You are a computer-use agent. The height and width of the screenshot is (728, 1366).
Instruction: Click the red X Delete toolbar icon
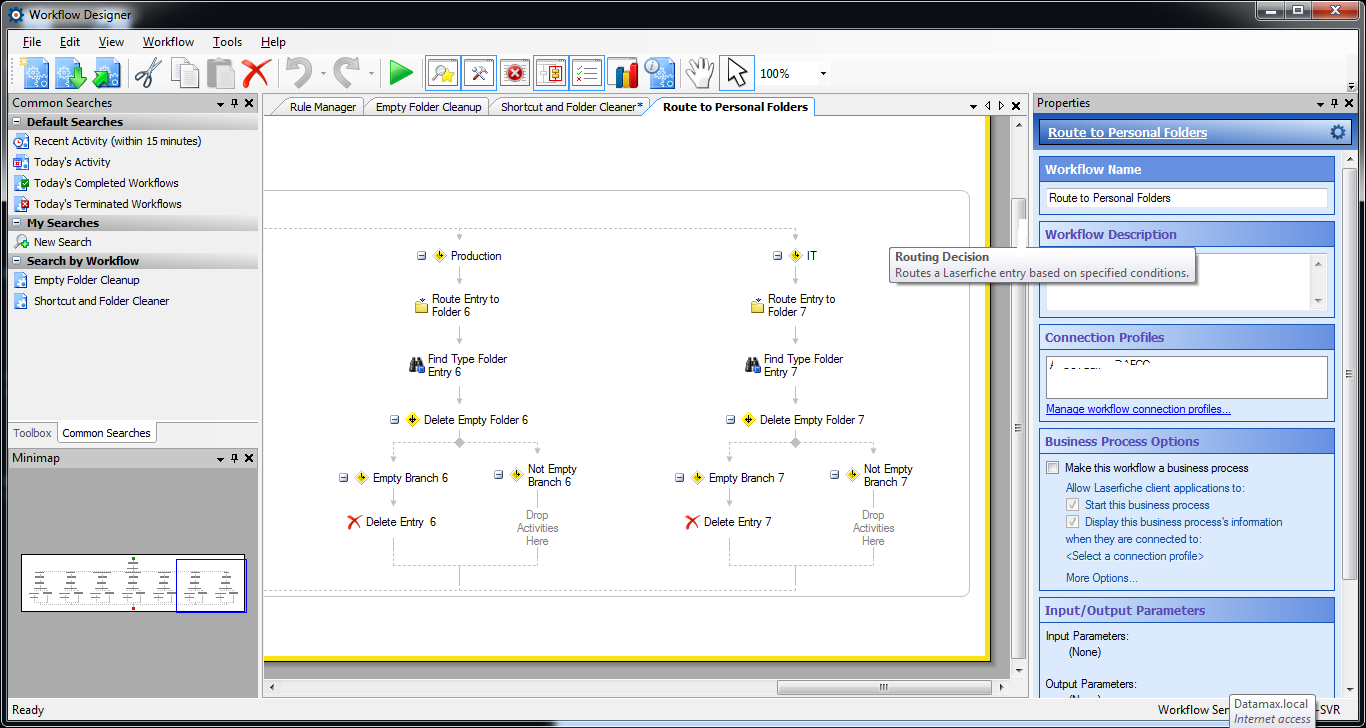click(x=256, y=73)
